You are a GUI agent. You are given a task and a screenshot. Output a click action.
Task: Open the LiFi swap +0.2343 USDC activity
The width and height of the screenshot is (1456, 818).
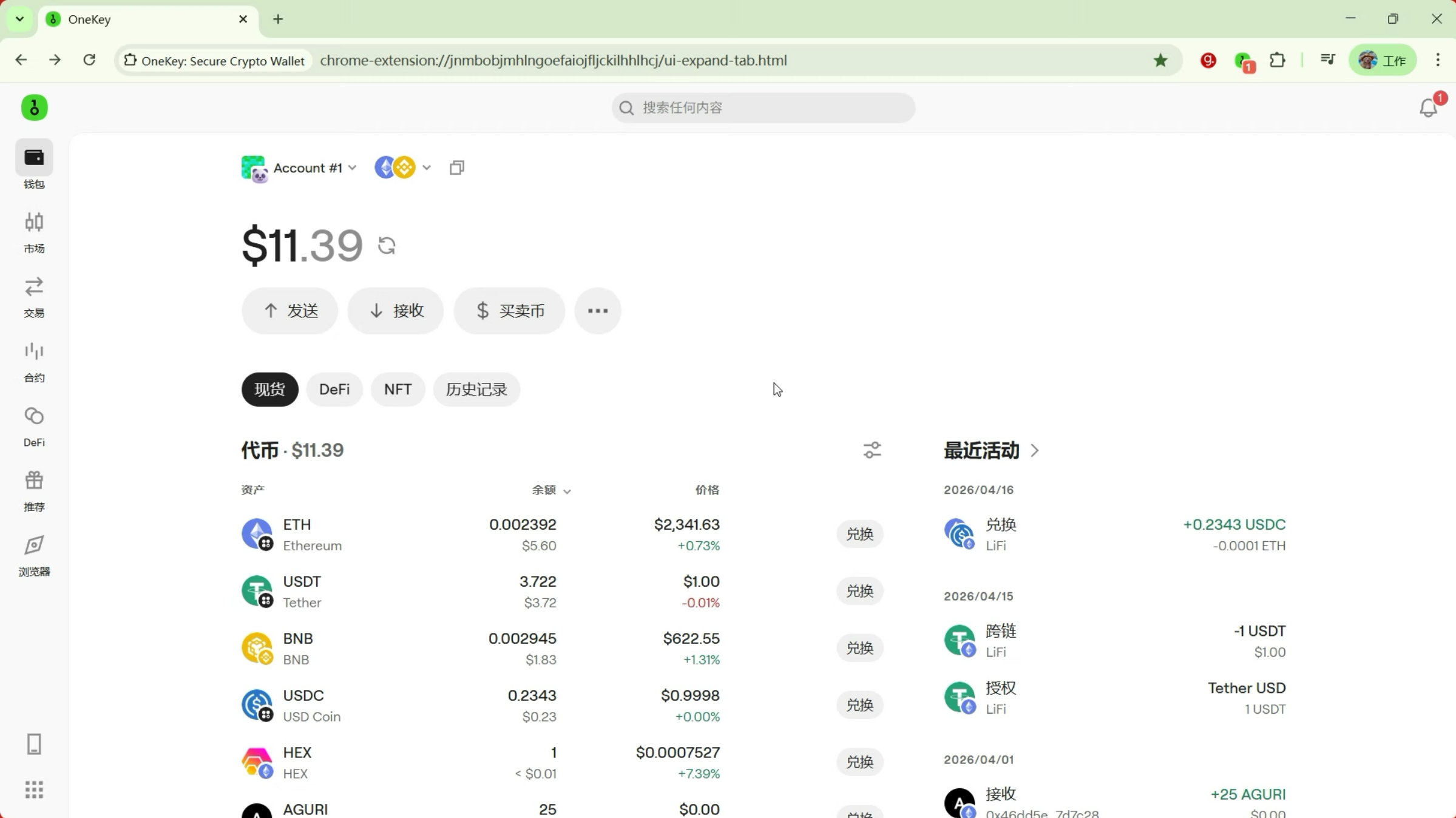[x=1115, y=535]
